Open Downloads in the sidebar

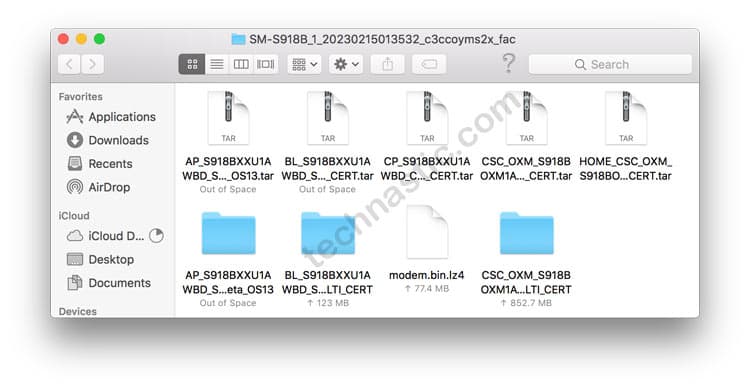point(108,140)
